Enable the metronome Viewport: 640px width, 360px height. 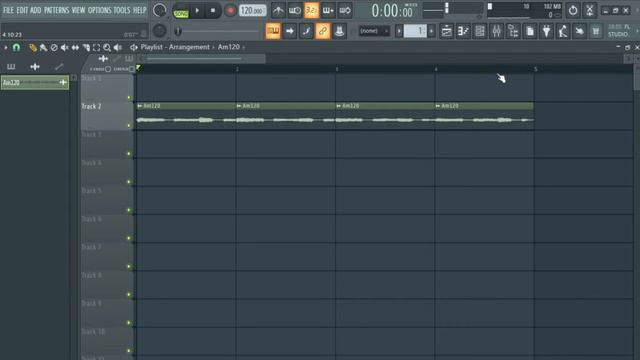(x=278, y=11)
